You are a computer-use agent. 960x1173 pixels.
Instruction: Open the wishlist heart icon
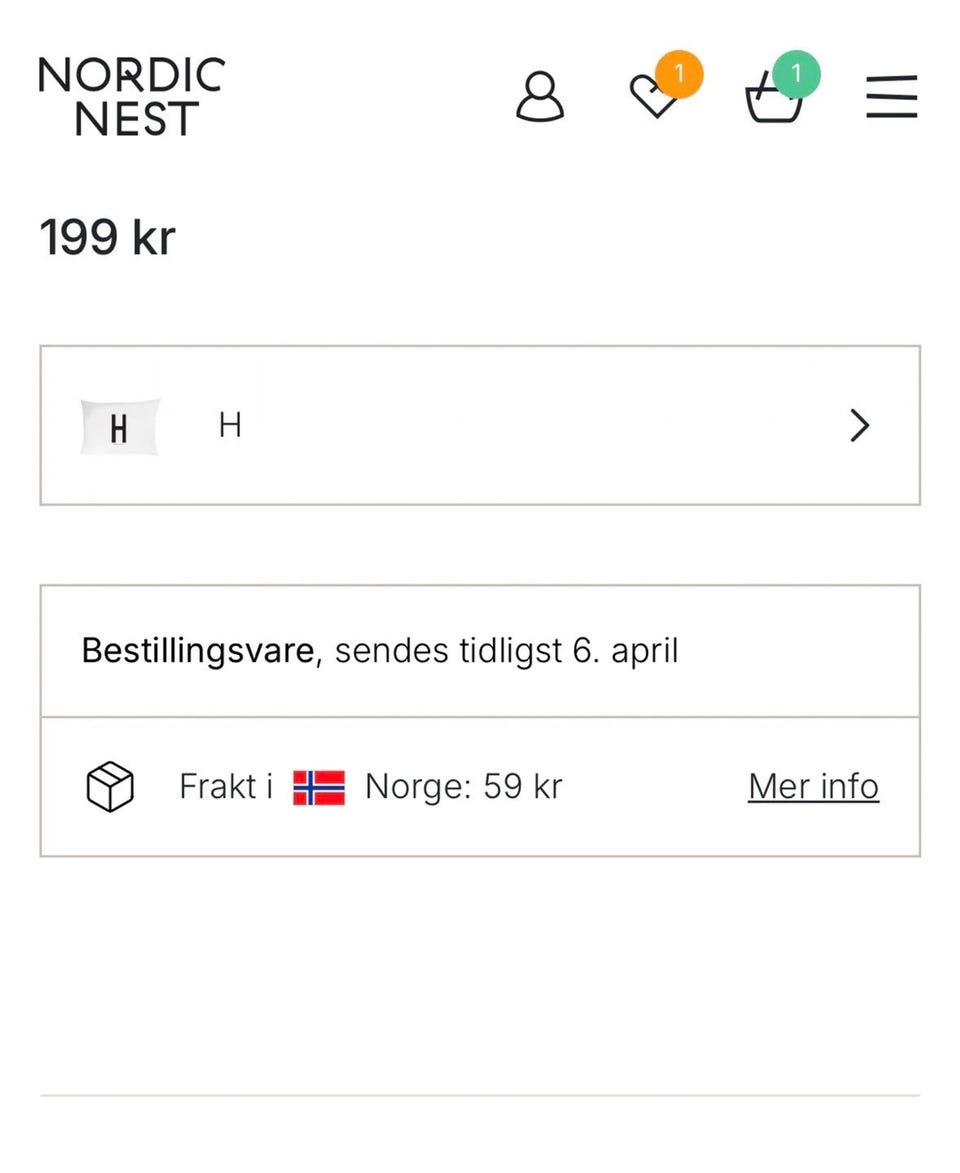coord(653,98)
